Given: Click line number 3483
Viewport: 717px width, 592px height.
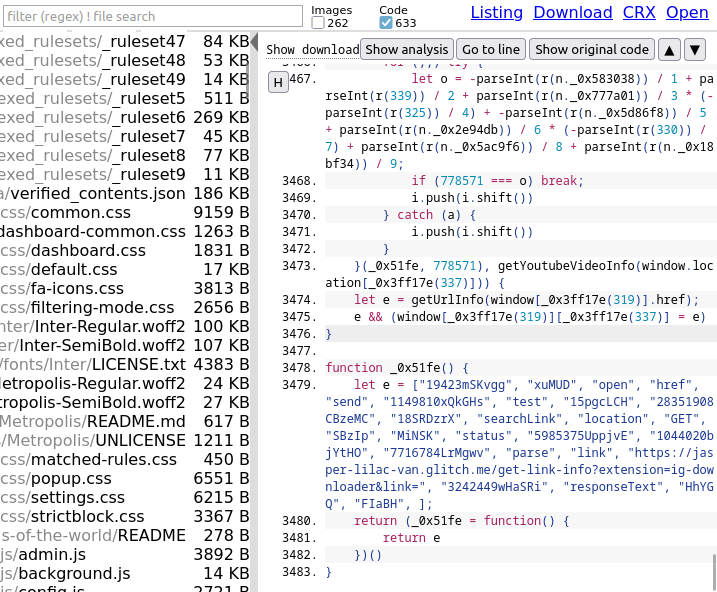Looking at the screenshot, I should [x=300, y=572].
